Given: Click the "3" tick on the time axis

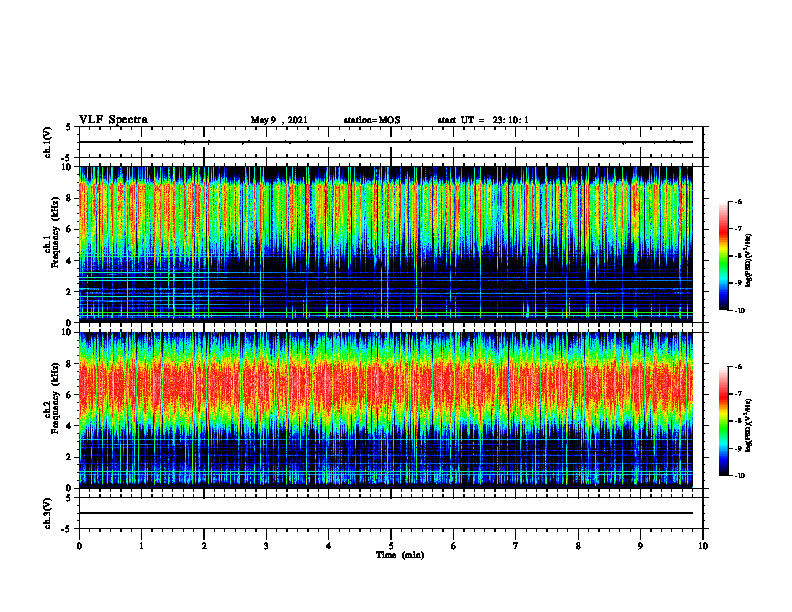Looking at the screenshot, I should point(266,546).
